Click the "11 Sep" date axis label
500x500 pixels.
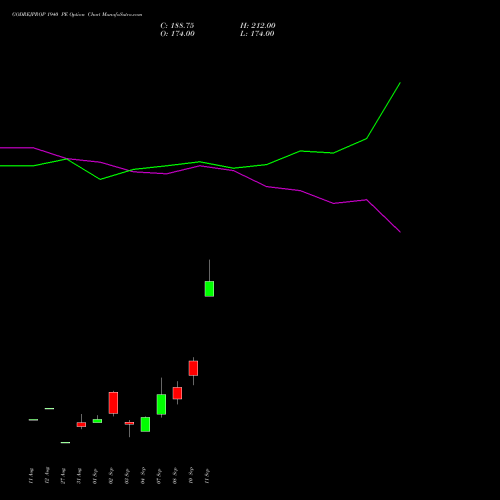click(x=207, y=476)
